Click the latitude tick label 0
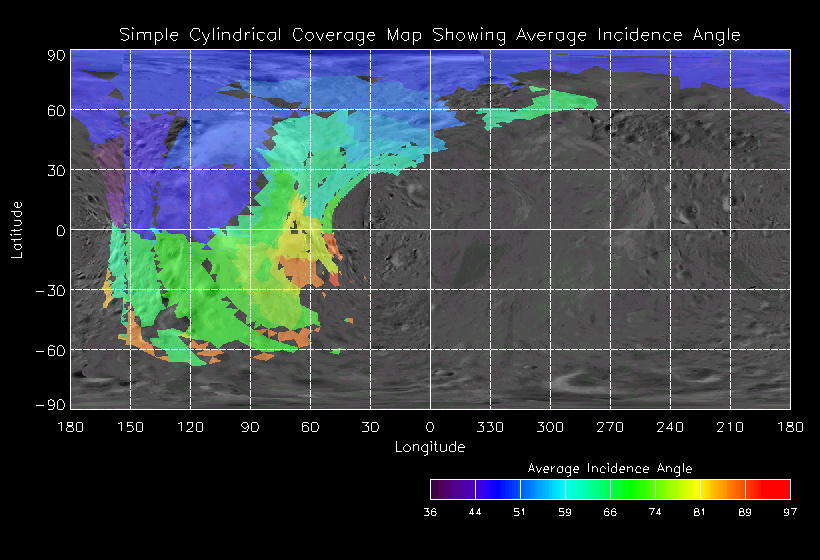This screenshot has width=820, height=560. click(61, 231)
